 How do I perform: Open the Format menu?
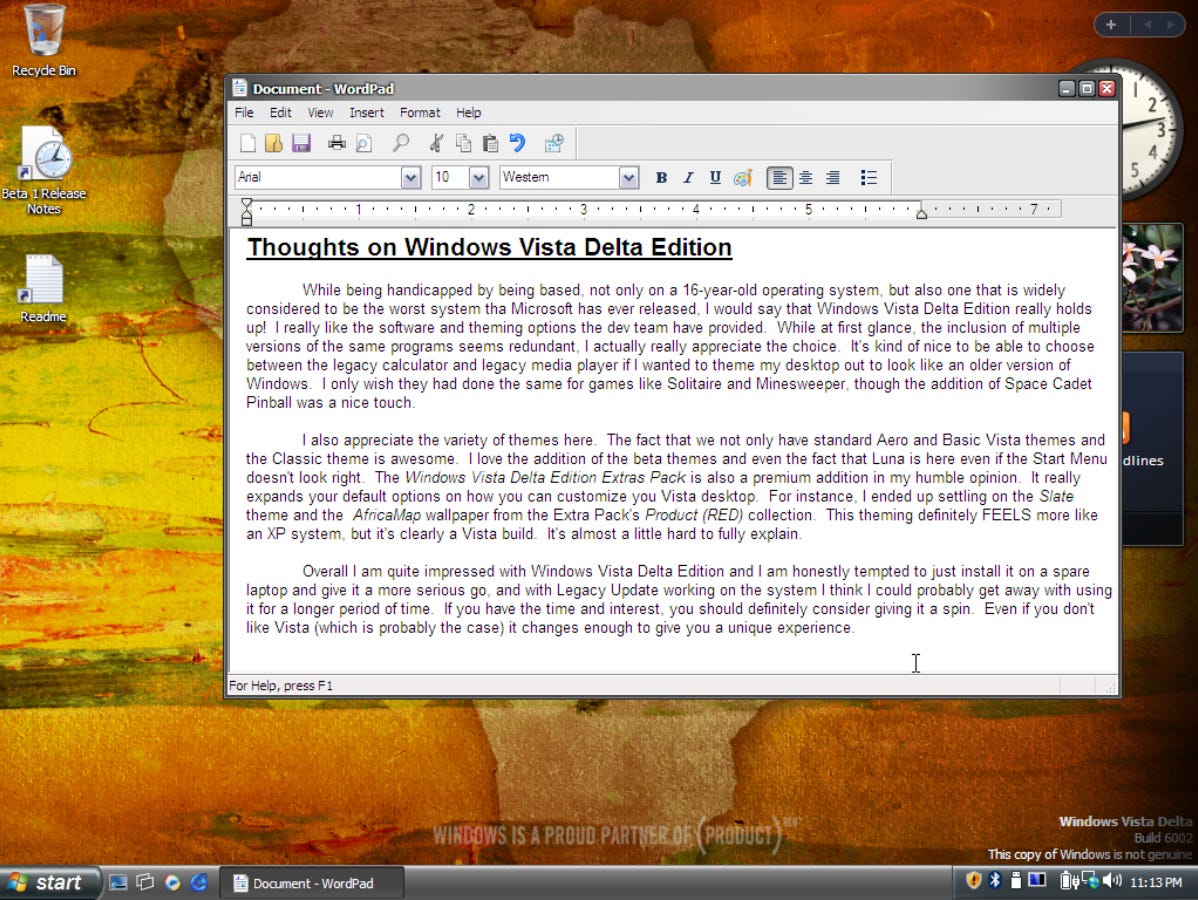(419, 112)
